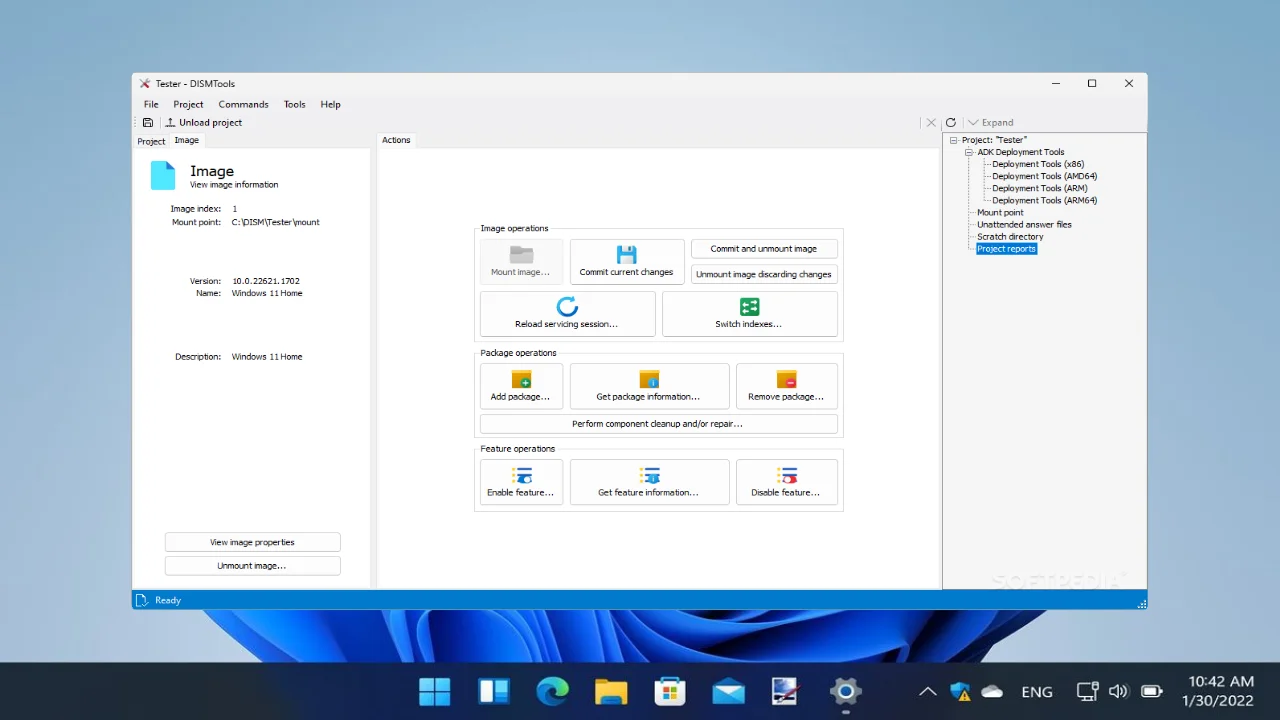The image size is (1280, 720).
Task: Open the Project menu
Action: [x=188, y=104]
